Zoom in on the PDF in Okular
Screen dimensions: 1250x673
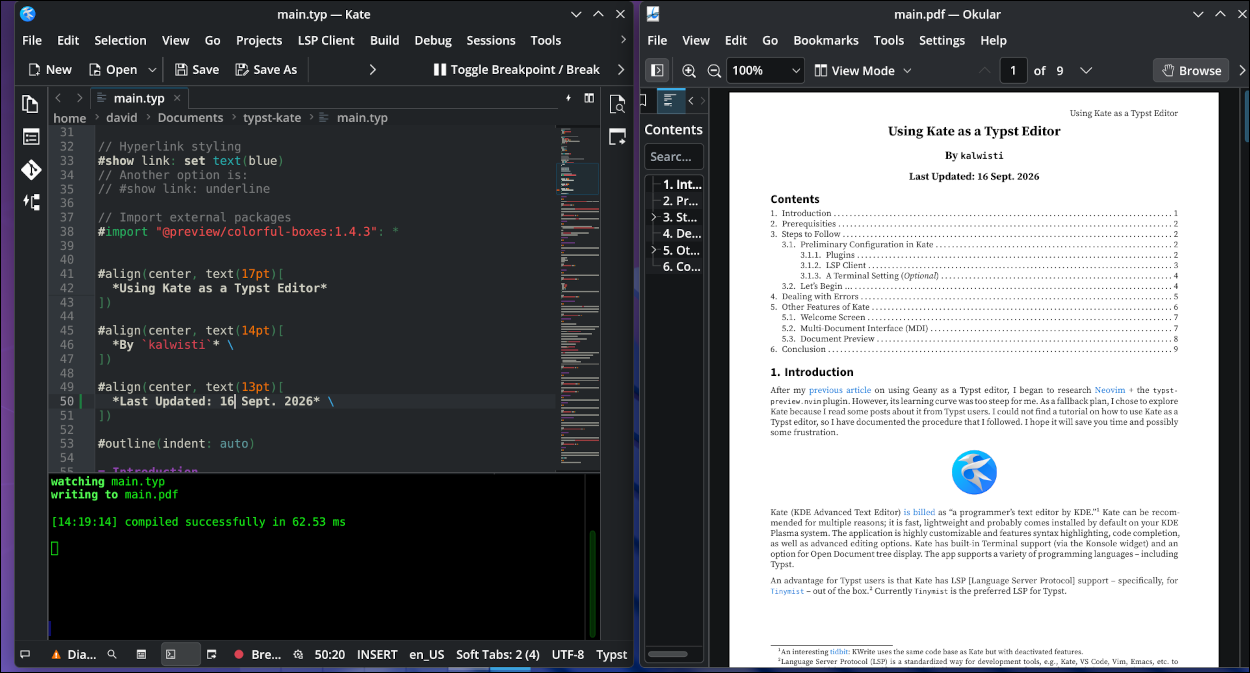click(x=689, y=70)
